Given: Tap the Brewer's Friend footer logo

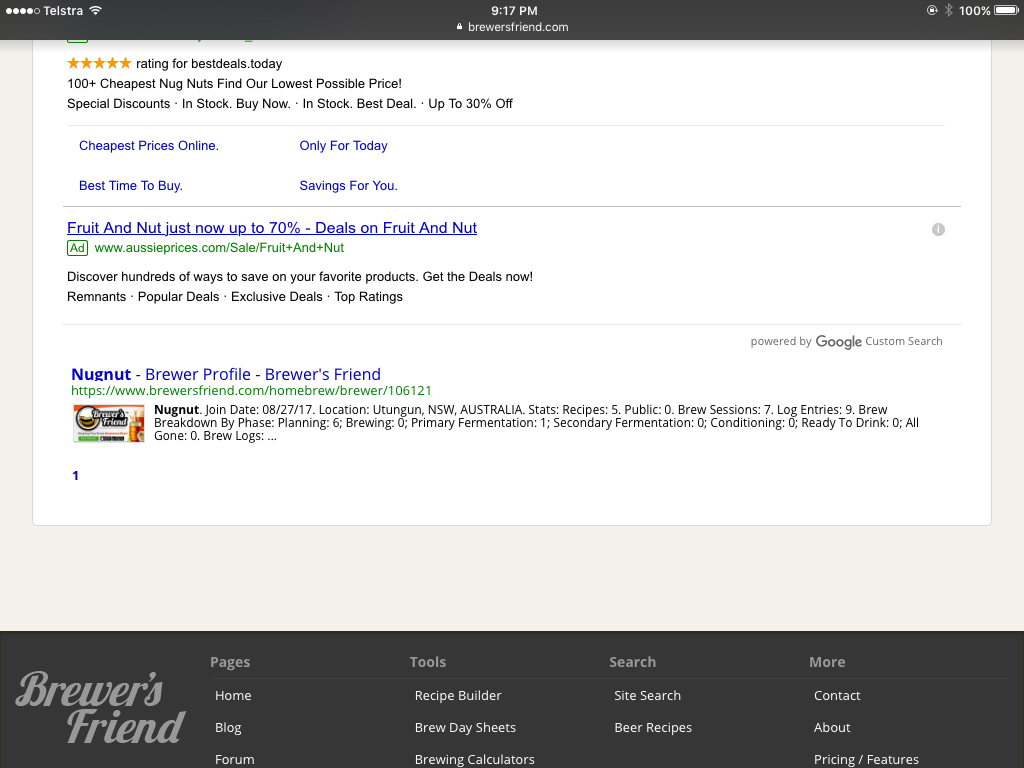Looking at the screenshot, I should 101,709.
